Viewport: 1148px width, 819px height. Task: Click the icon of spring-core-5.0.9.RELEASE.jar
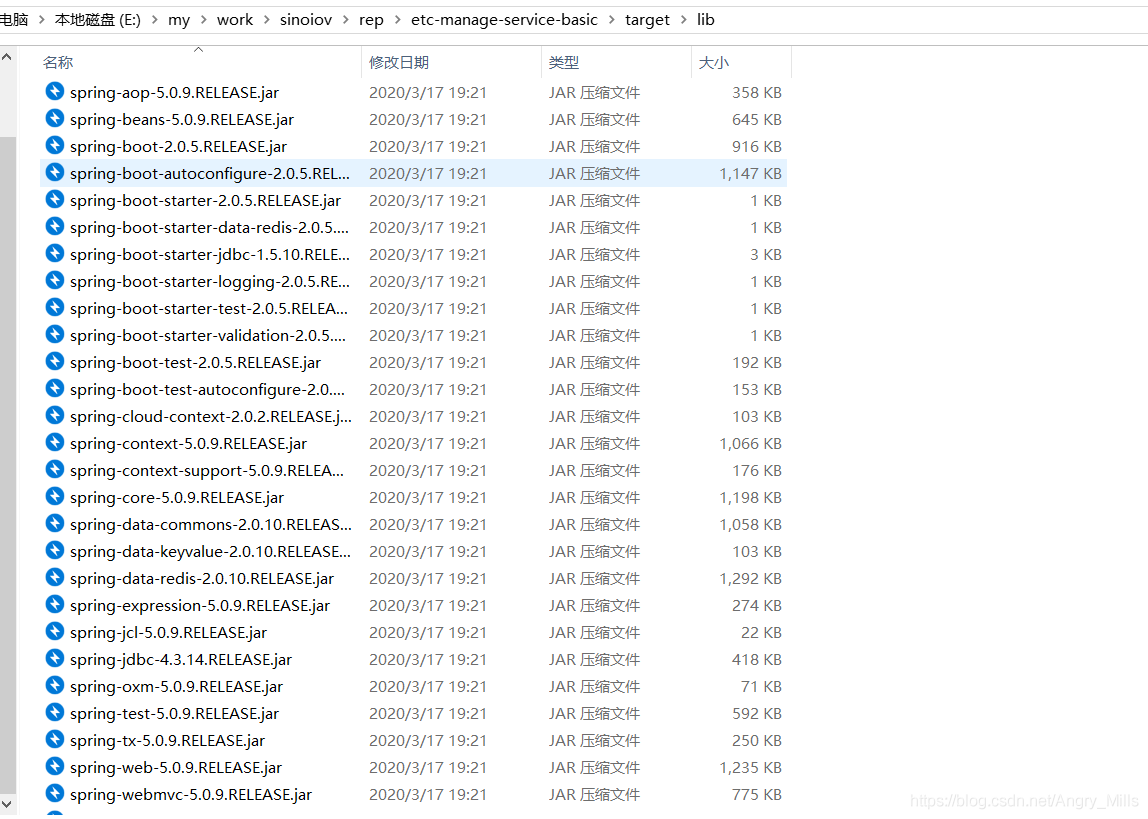tap(55, 496)
